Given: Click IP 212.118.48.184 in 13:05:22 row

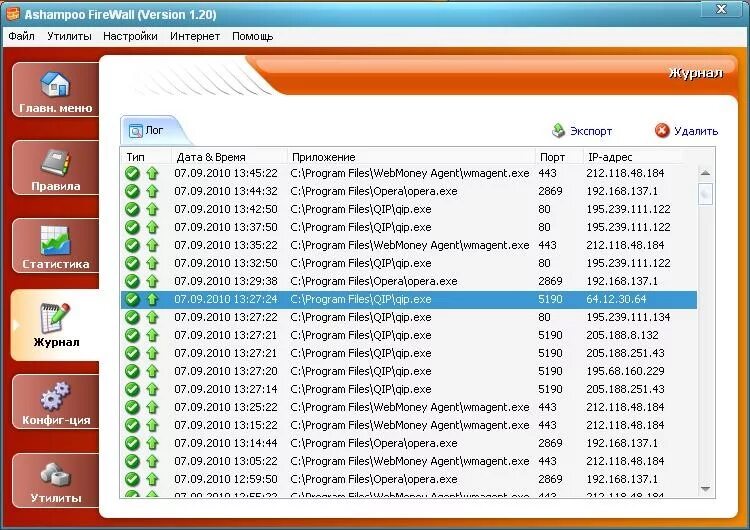Looking at the screenshot, I should tap(625, 461).
